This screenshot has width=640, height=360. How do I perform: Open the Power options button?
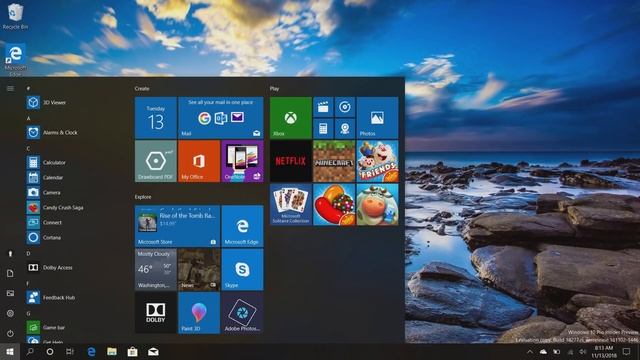10,333
